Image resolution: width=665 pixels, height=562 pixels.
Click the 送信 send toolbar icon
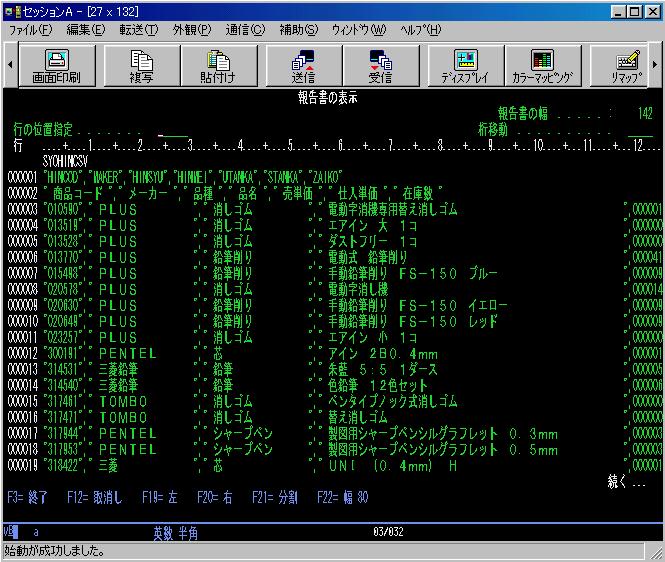(x=304, y=66)
